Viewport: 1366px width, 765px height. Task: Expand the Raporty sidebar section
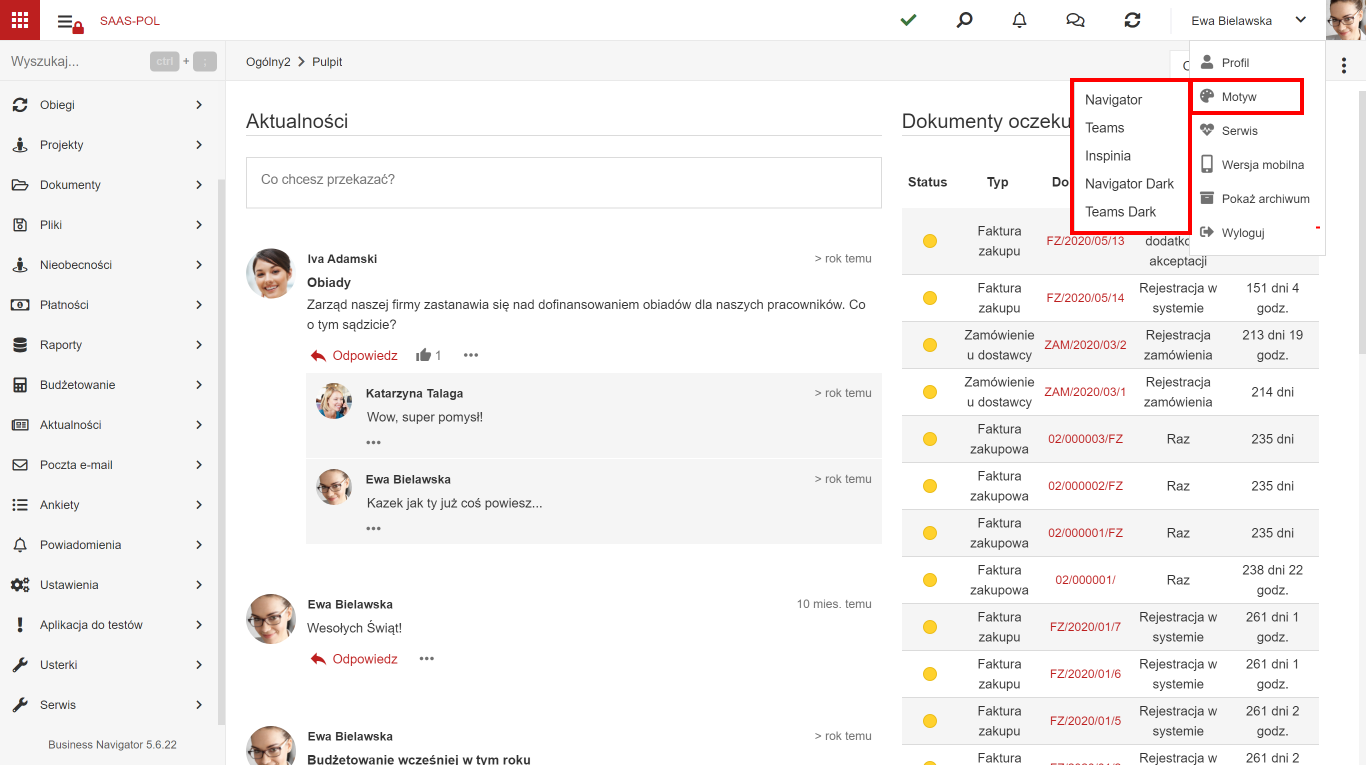pos(108,345)
